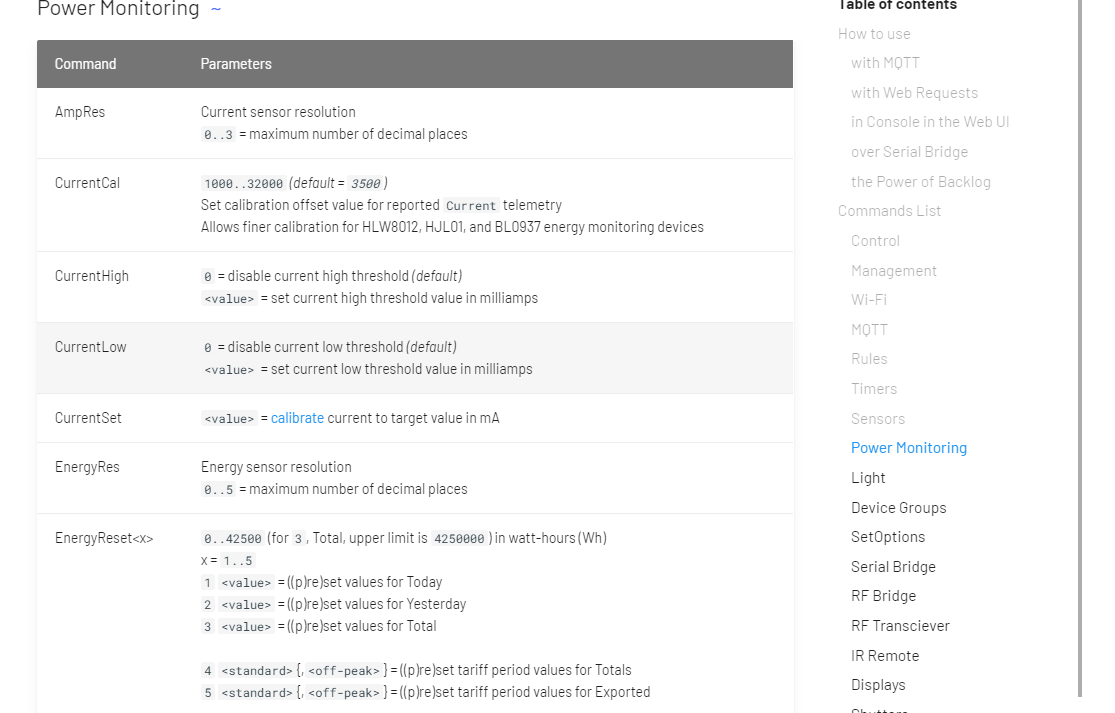1115x713 pixels.
Task: Jump to Commands List section
Action: point(889,211)
